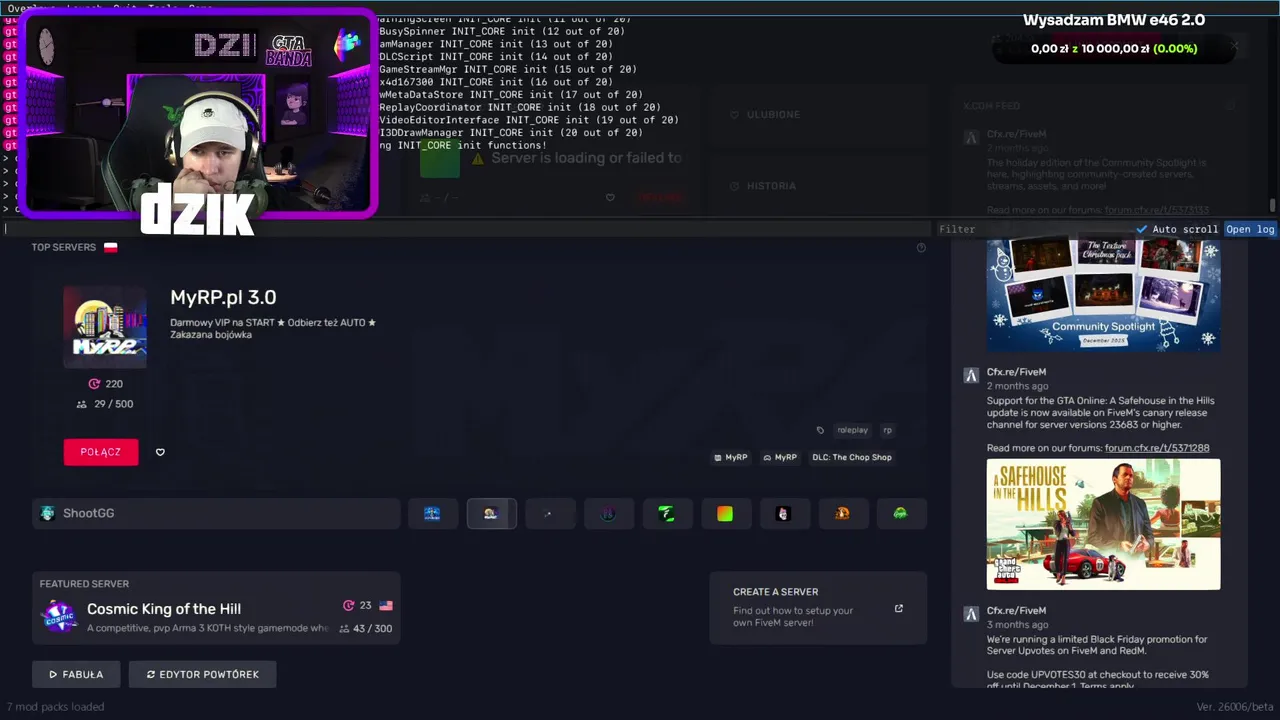Open forum.cfx.re/t/5371288 link
Screen dimensions: 1280x720
click(x=1157, y=448)
